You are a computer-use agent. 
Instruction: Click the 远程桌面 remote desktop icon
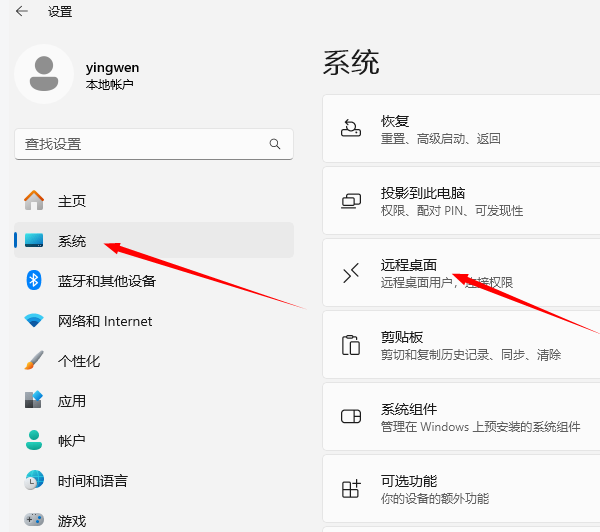(351, 274)
